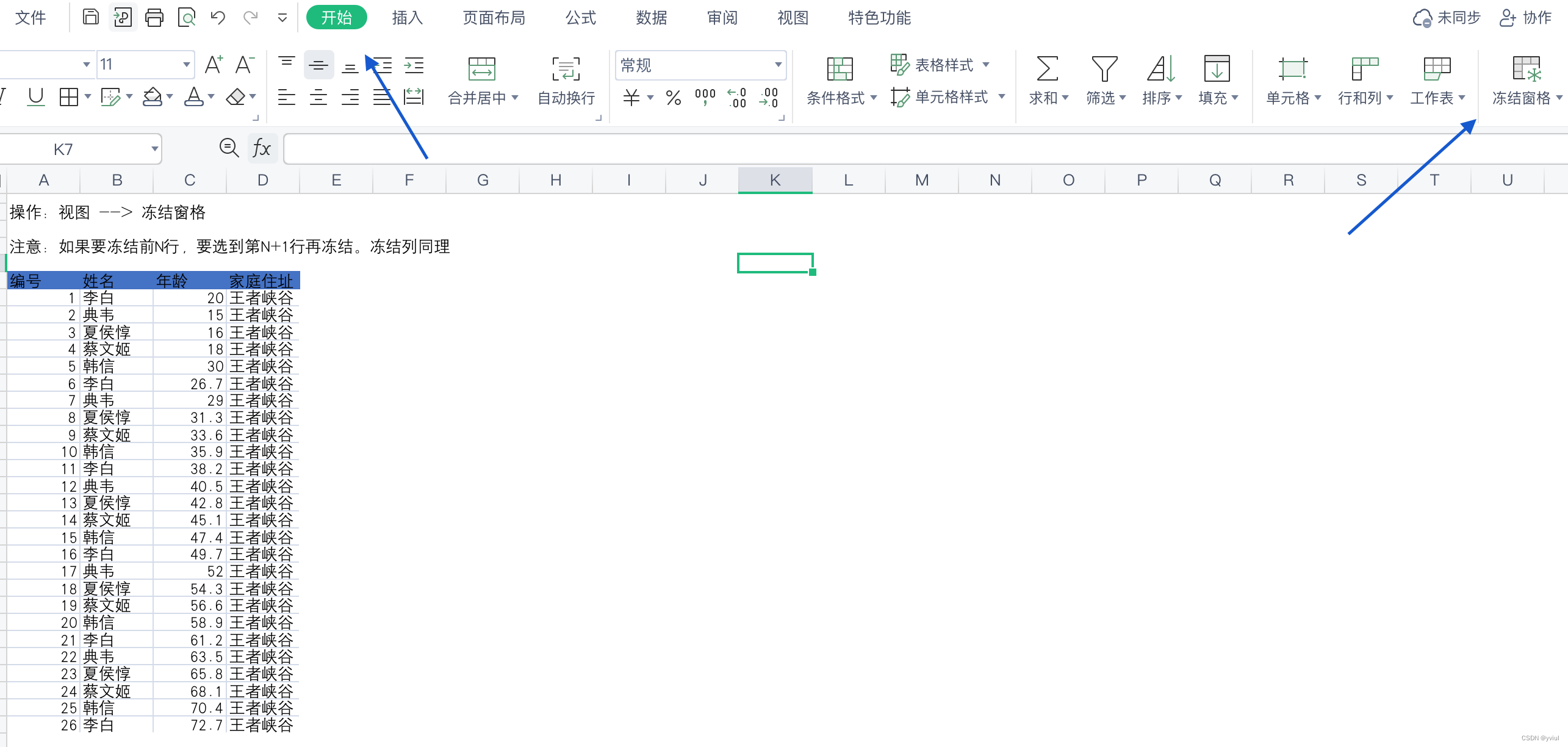Image resolution: width=1568 pixels, height=747 pixels.
Task: Open the fill color bucket dropdown arrow
Action: click(170, 97)
